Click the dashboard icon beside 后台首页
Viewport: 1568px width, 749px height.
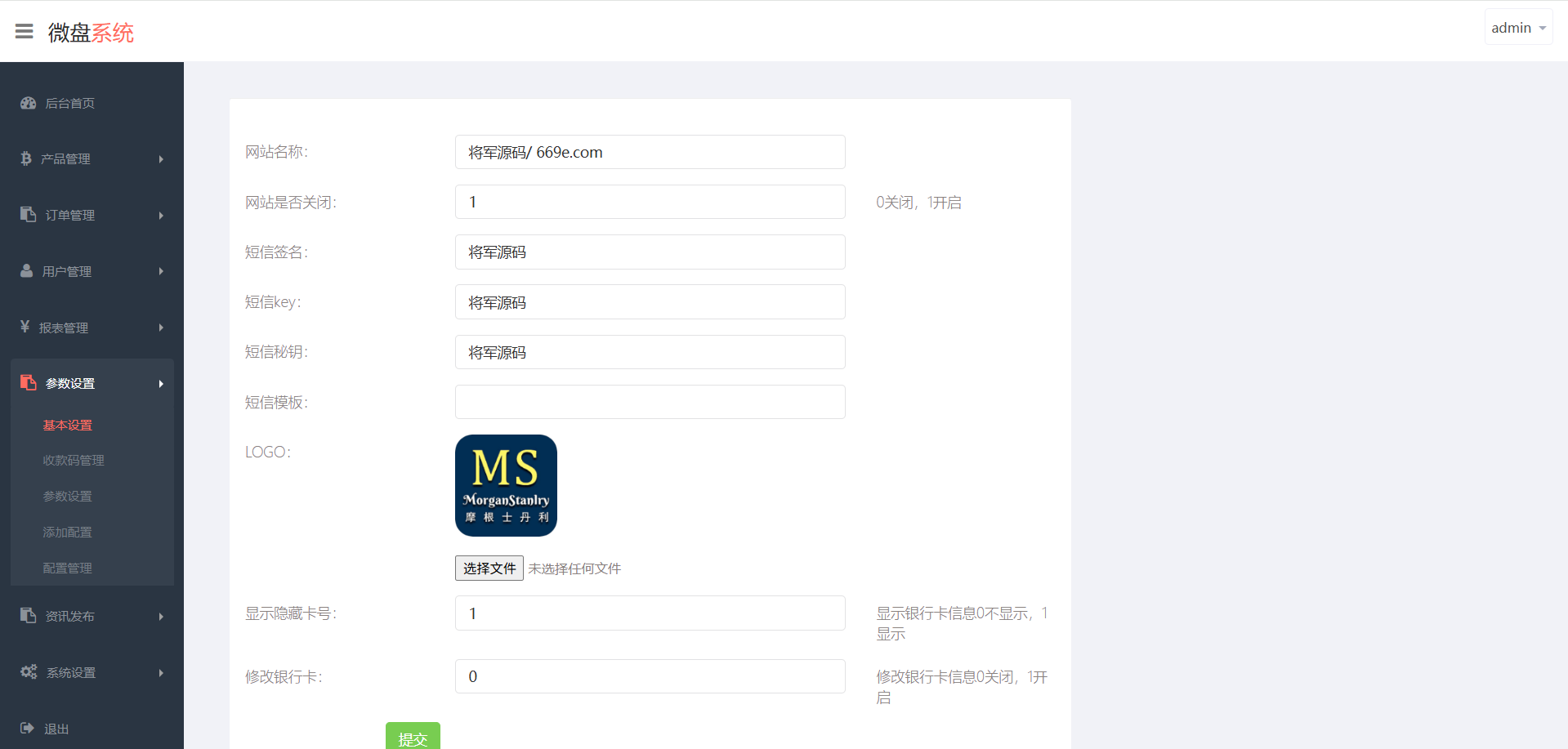29,103
